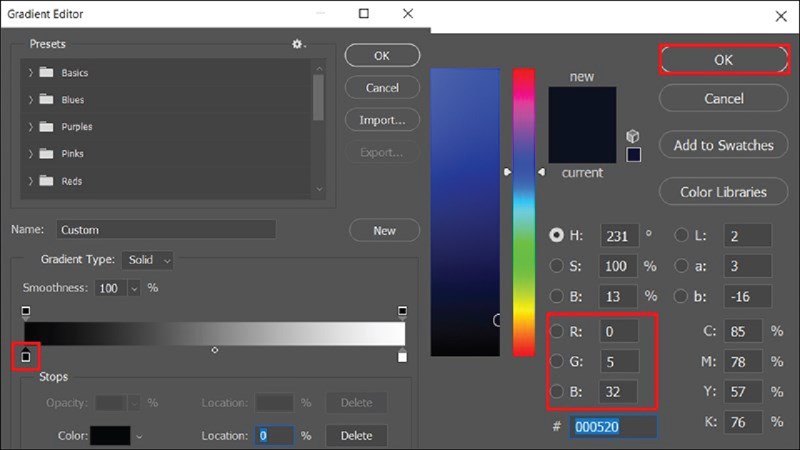Expand the Basics preset group

pyautogui.click(x=31, y=72)
